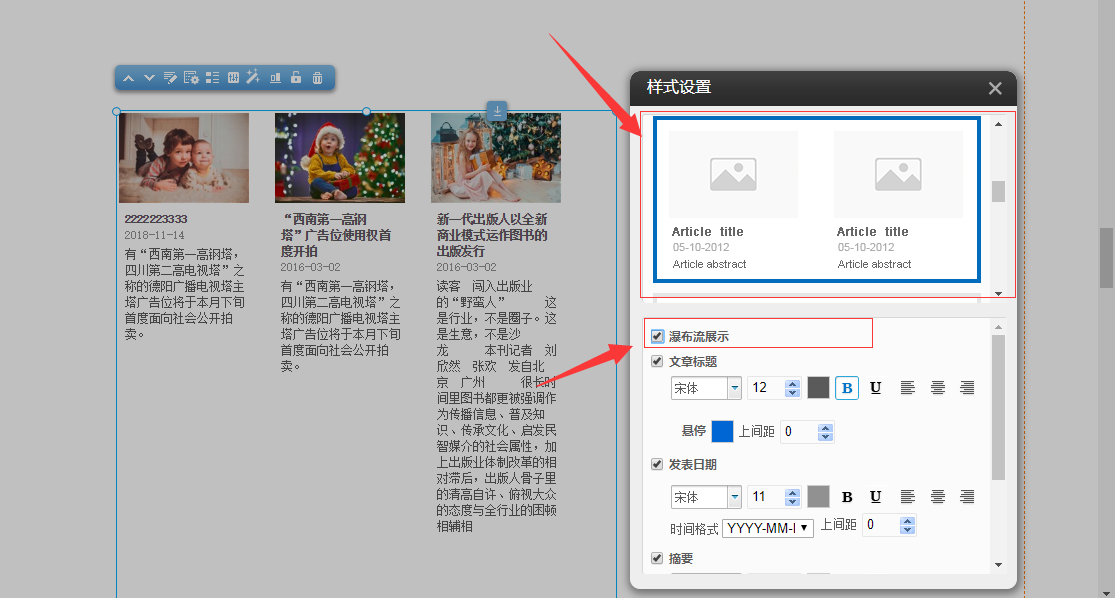The height and width of the screenshot is (598, 1115).
Task: Click the blue 悬停 hover color swatch
Action: [x=722, y=431]
